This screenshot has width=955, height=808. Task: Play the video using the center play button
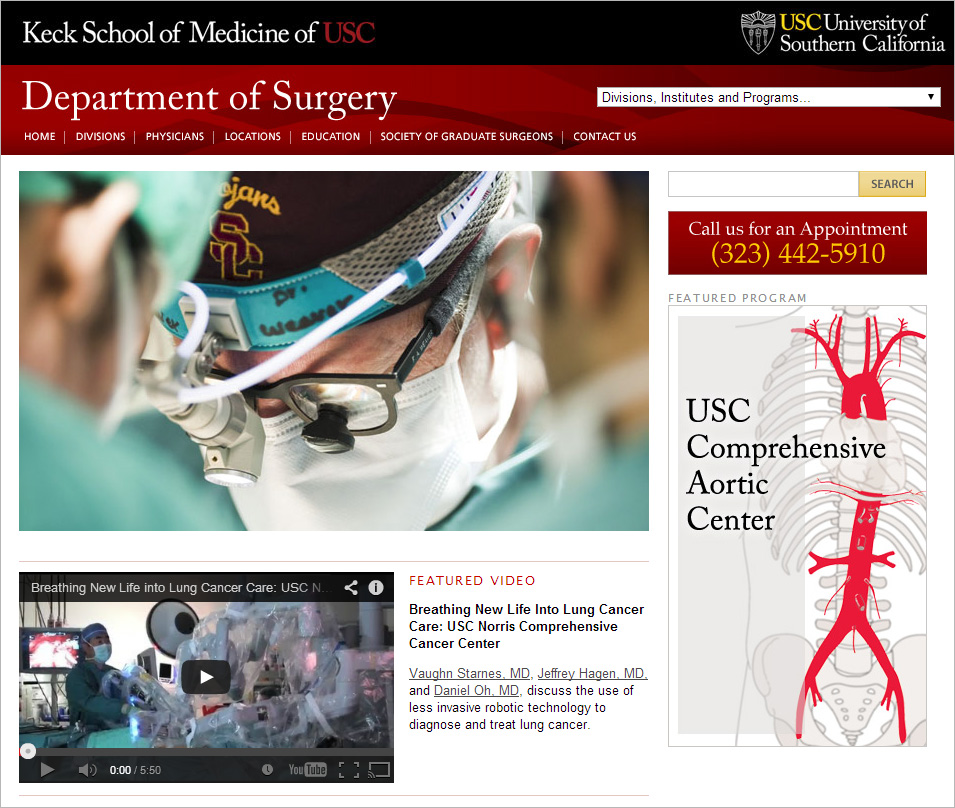pyautogui.click(x=206, y=677)
